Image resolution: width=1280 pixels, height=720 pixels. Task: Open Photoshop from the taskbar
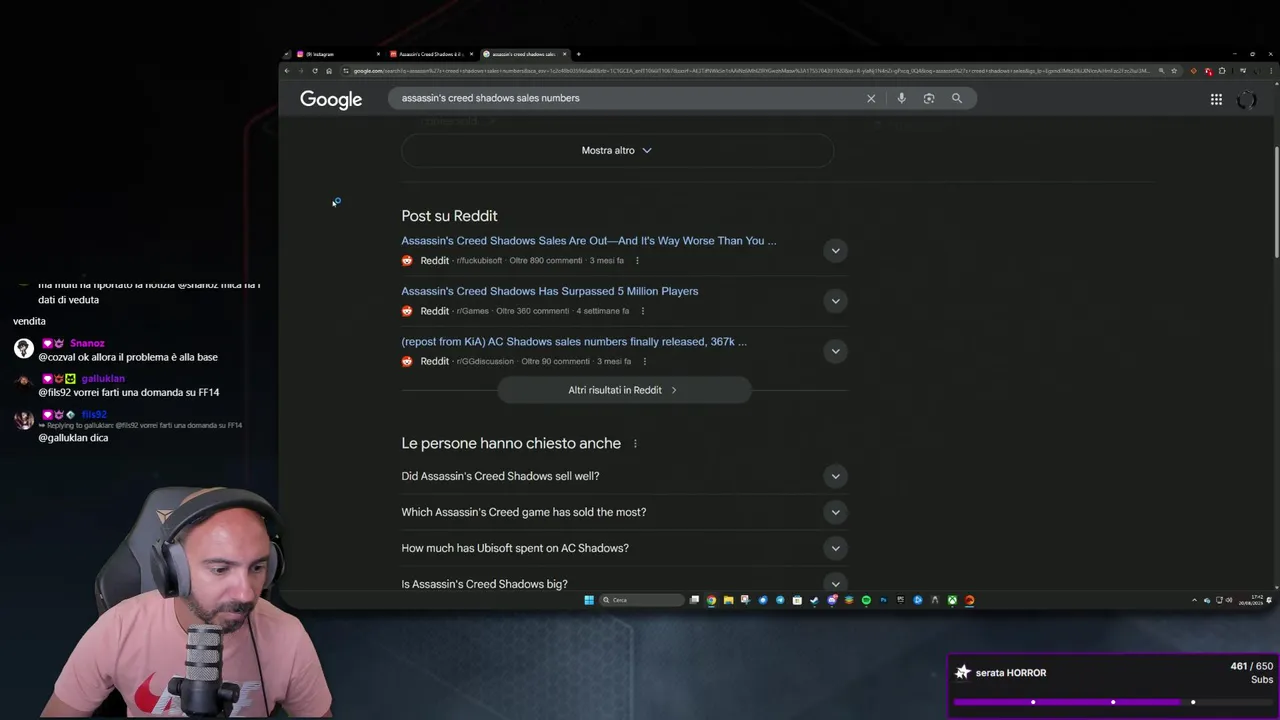pyautogui.click(x=883, y=600)
